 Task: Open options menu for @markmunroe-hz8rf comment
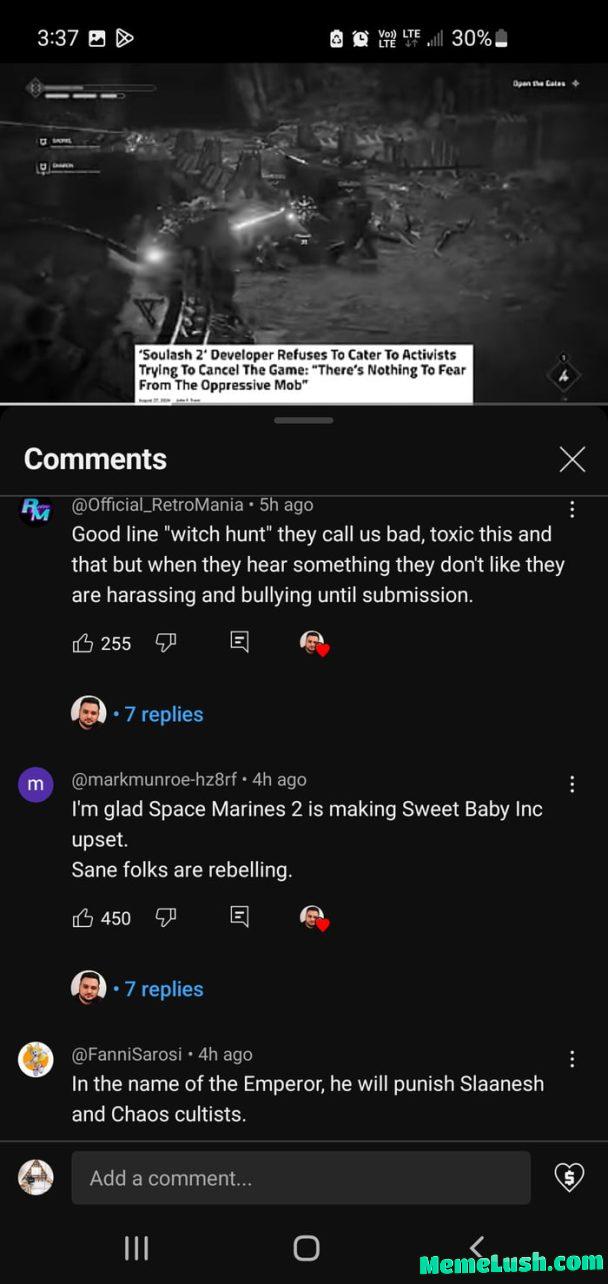[x=572, y=784]
